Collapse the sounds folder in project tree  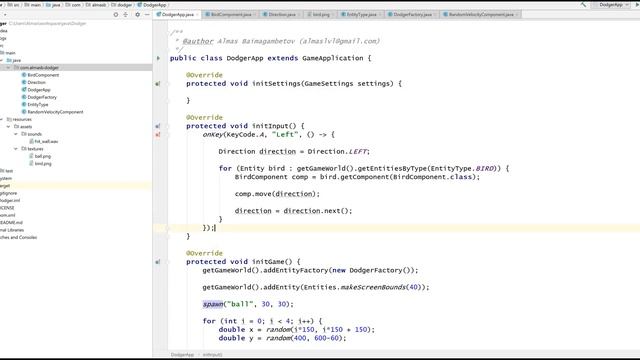click(16, 134)
